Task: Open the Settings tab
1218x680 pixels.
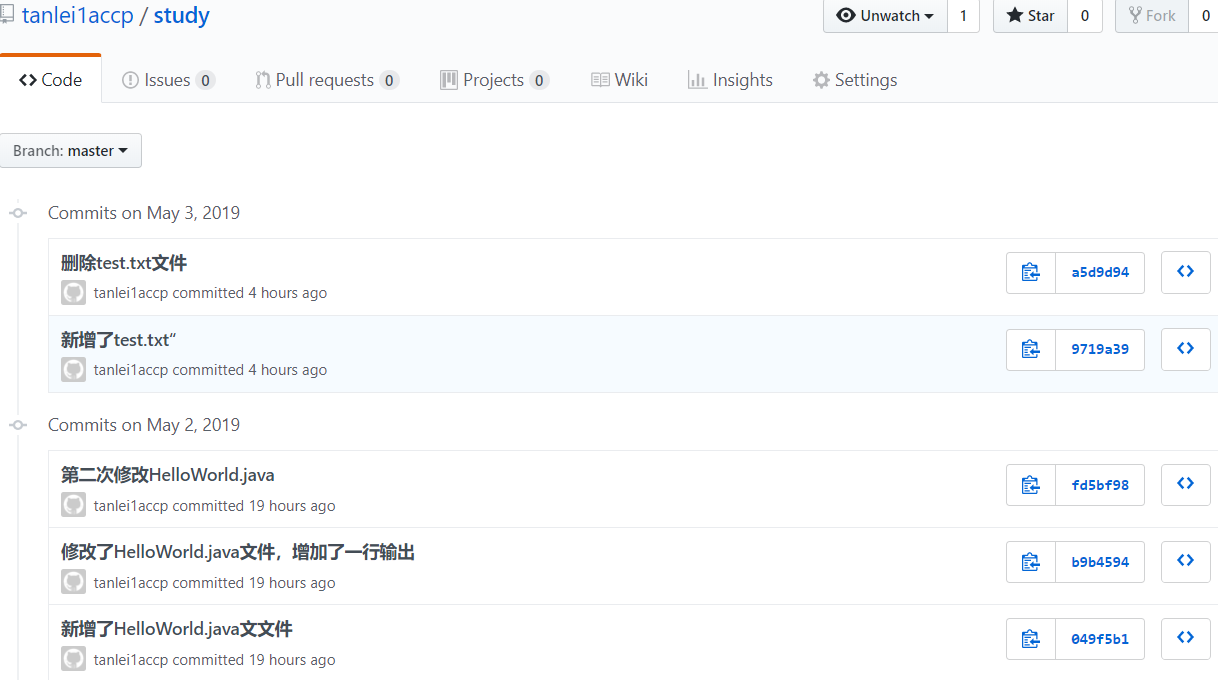Action: point(855,80)
